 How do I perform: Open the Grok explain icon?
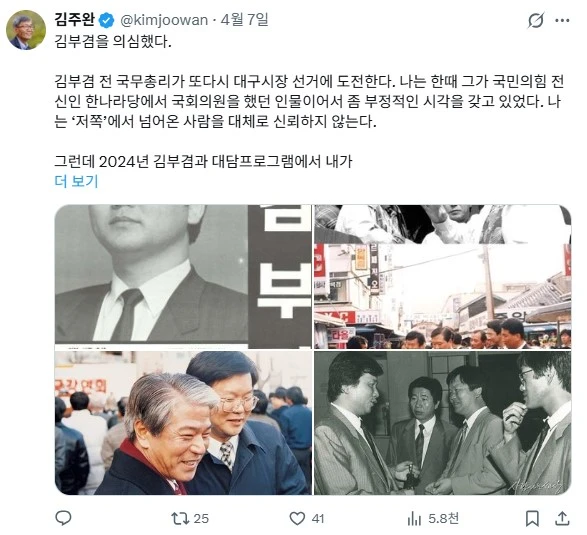click(536, 20)
